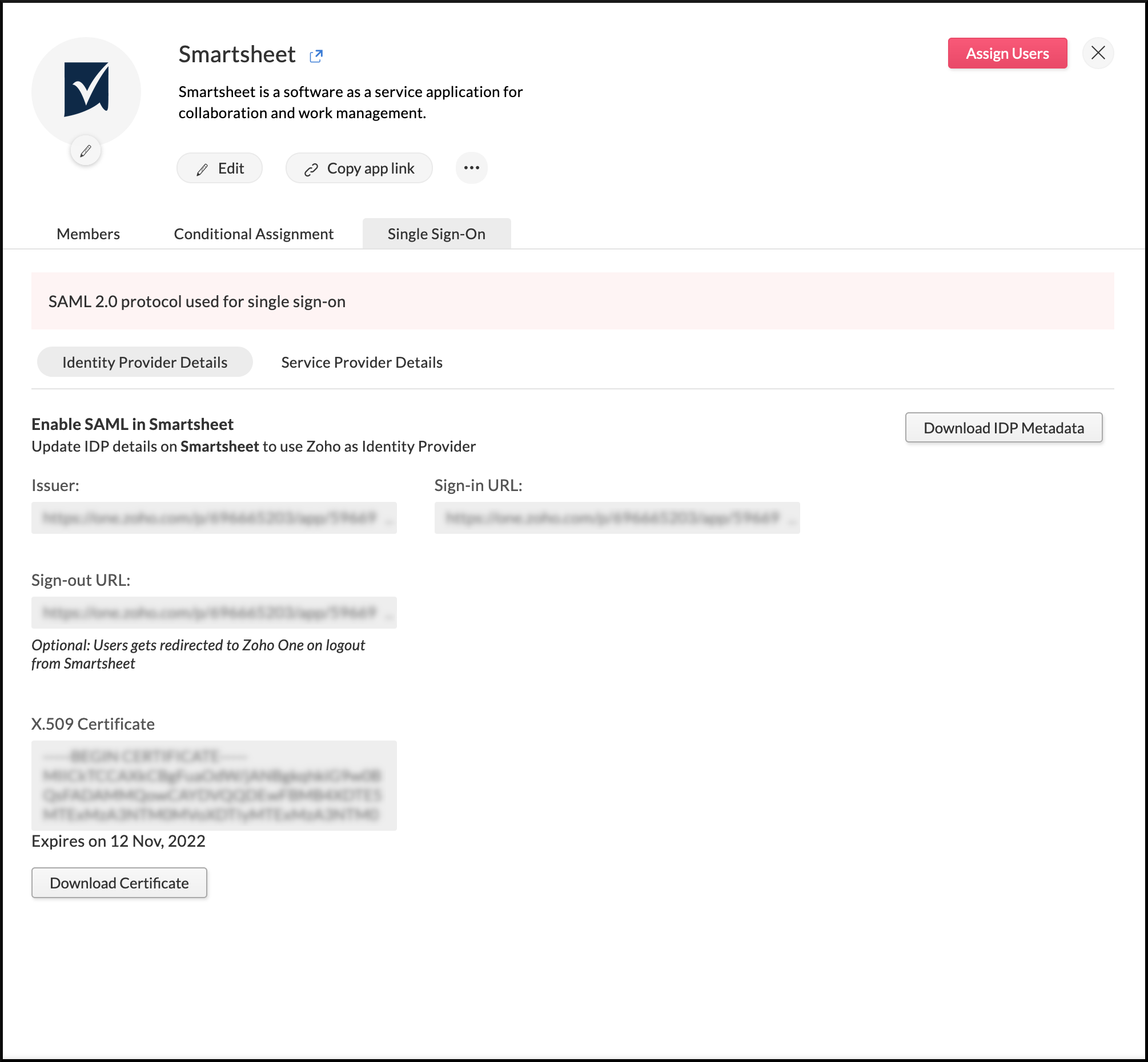1148x1062 pixels.
Task: Switch to the Members tab
Action: click(88, 234)
